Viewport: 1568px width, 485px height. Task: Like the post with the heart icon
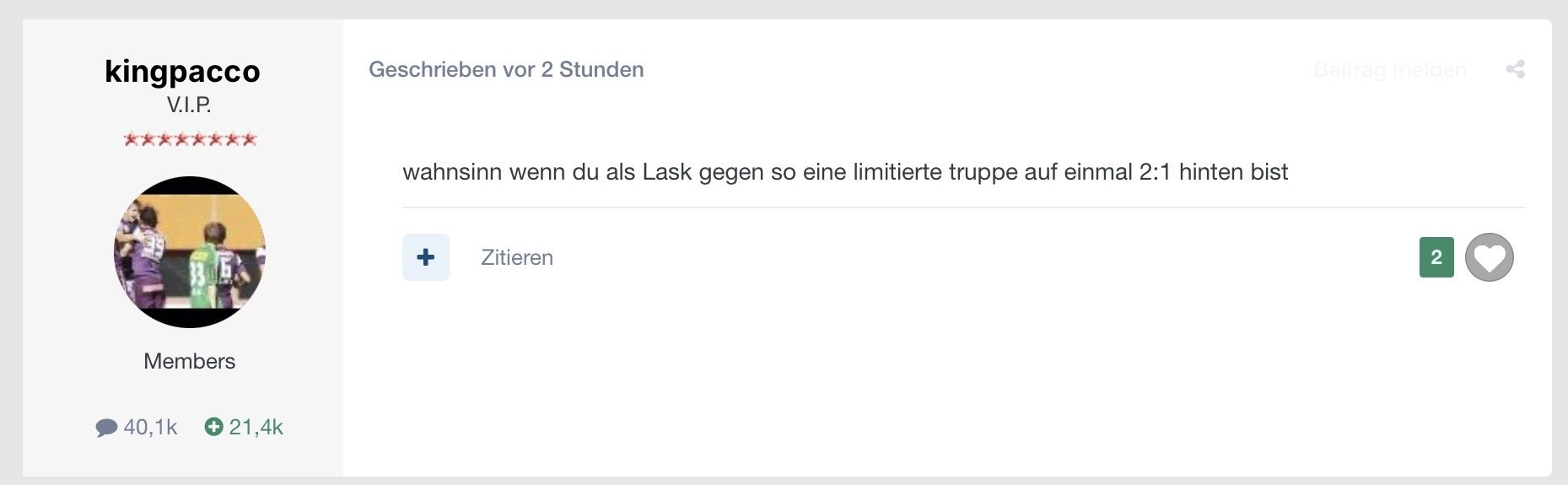pyautogui.click(x=1489, y=257)
